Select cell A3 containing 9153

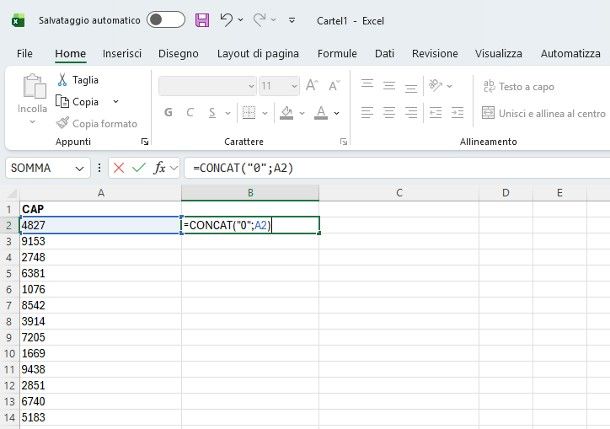(100, 241)
